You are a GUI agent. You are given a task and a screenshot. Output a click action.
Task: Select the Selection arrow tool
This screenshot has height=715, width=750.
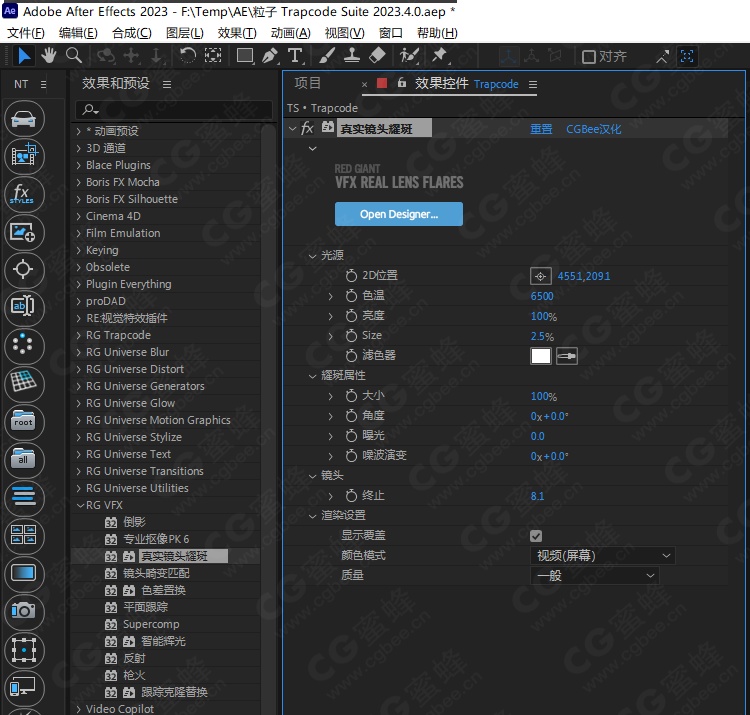pos(23,56)
